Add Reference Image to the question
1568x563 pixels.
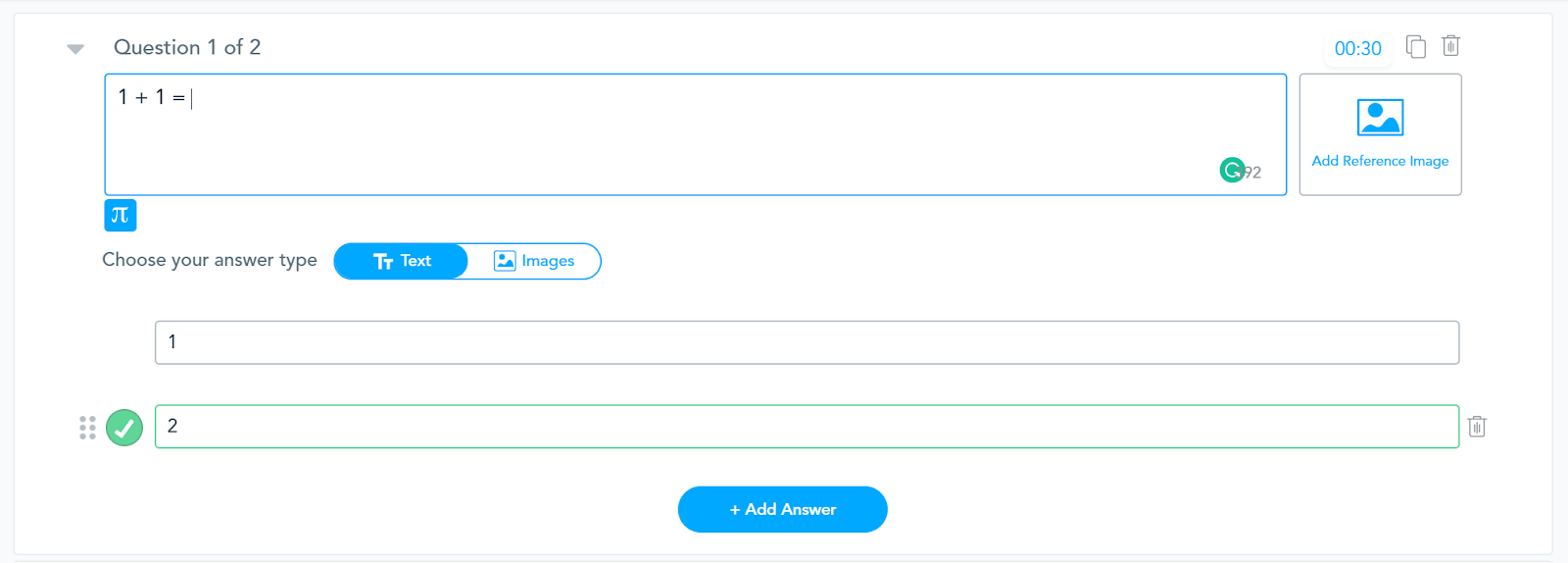coord(1380,161)
